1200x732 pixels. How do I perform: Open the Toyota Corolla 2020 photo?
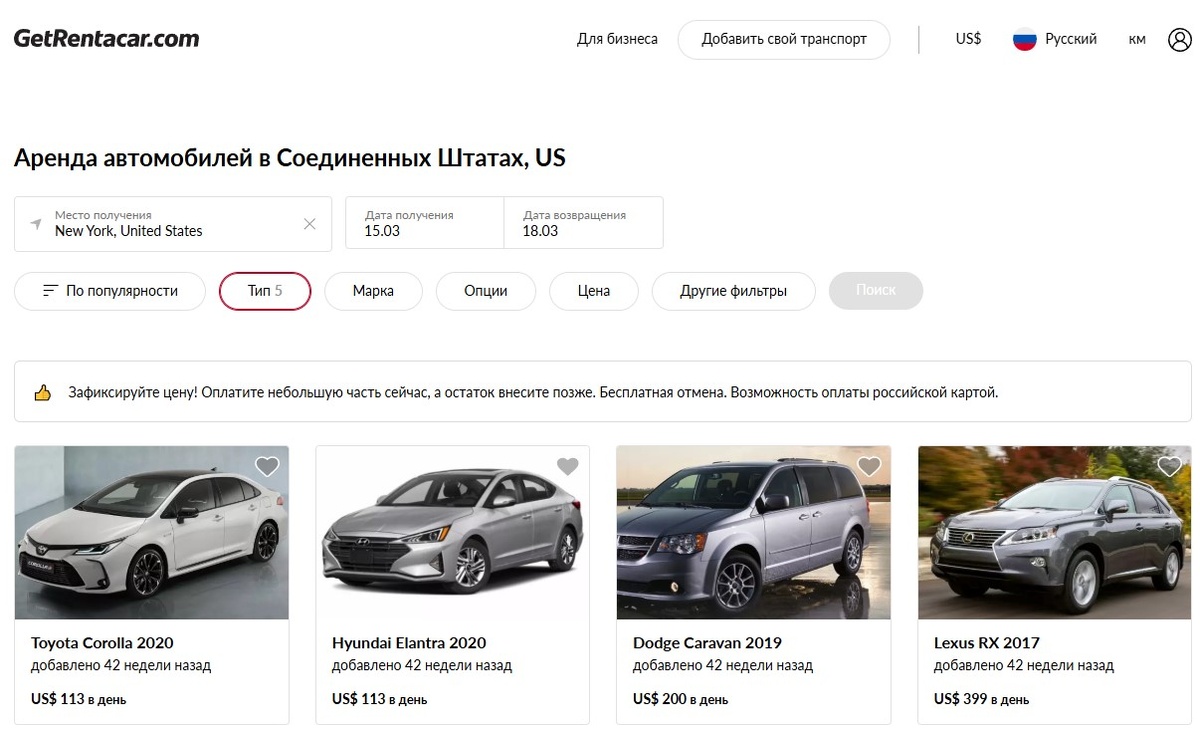click(152, 533)
